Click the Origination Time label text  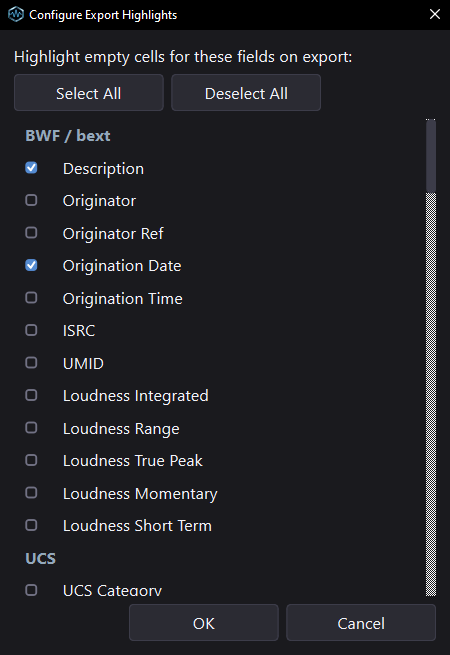(x=122, y=299)
